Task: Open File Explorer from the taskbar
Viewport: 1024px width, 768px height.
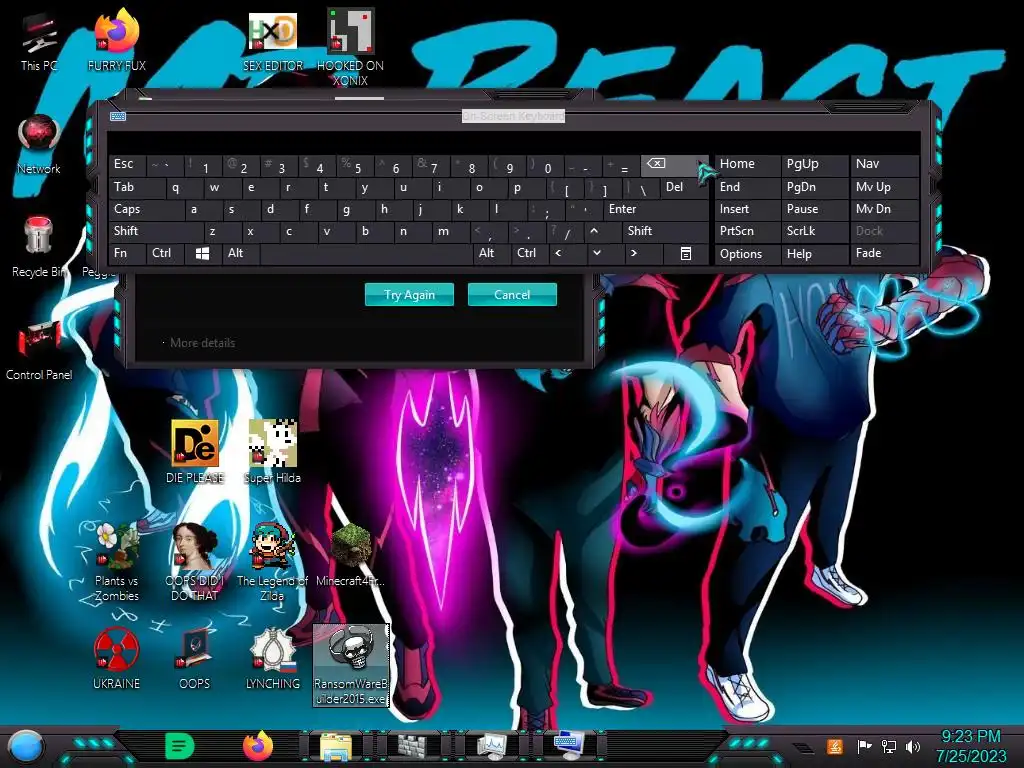Action: [336, 747]
